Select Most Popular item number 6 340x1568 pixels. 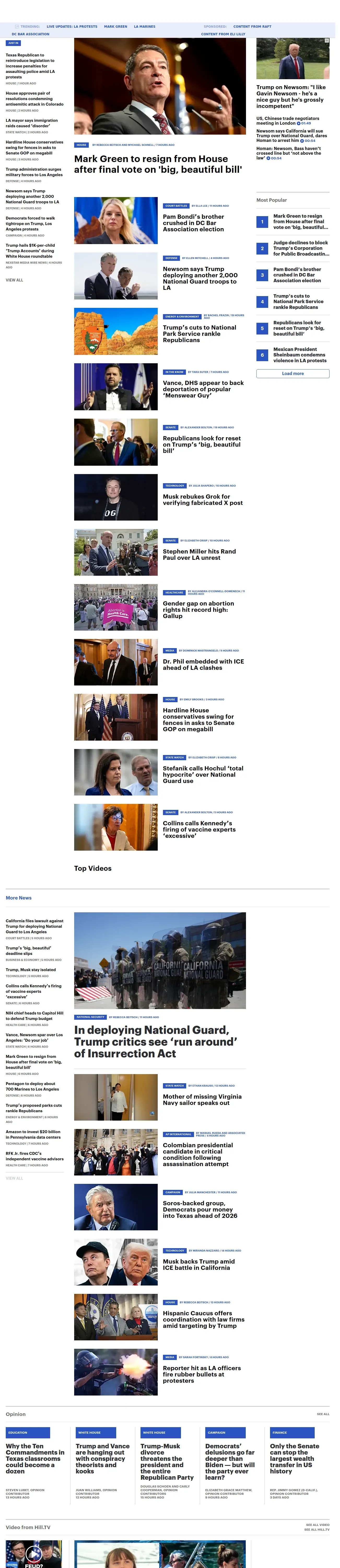pyautogui.click(x=262, y=355)
